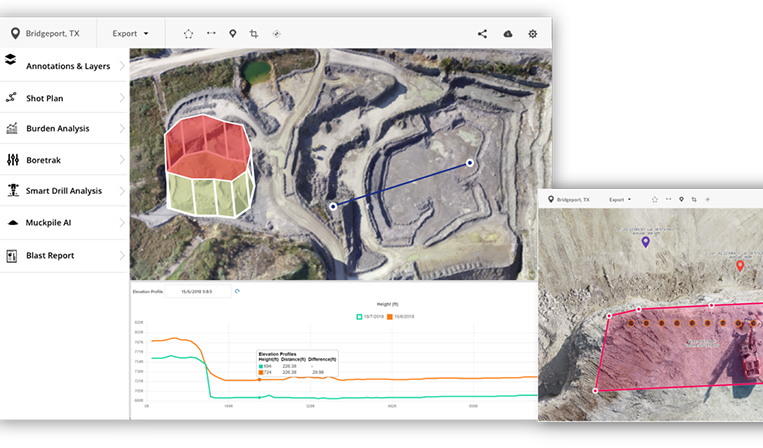Image resolution: width=763 pixels, height=448 pixels.
Task: Open settings with the gear icon
Action: (533, 34)
